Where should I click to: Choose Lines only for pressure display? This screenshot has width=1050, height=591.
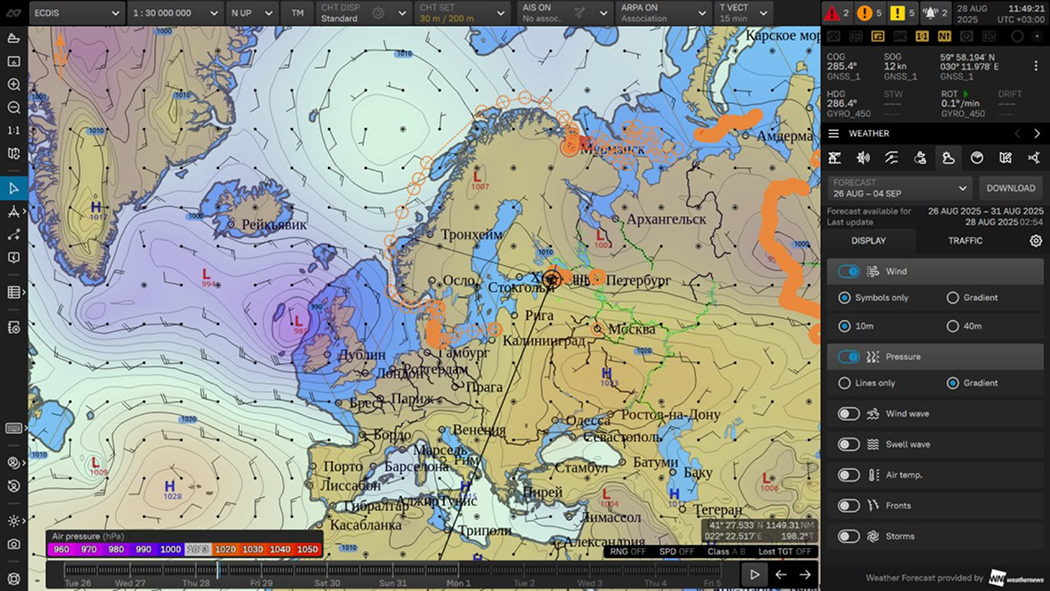(845, 383)
